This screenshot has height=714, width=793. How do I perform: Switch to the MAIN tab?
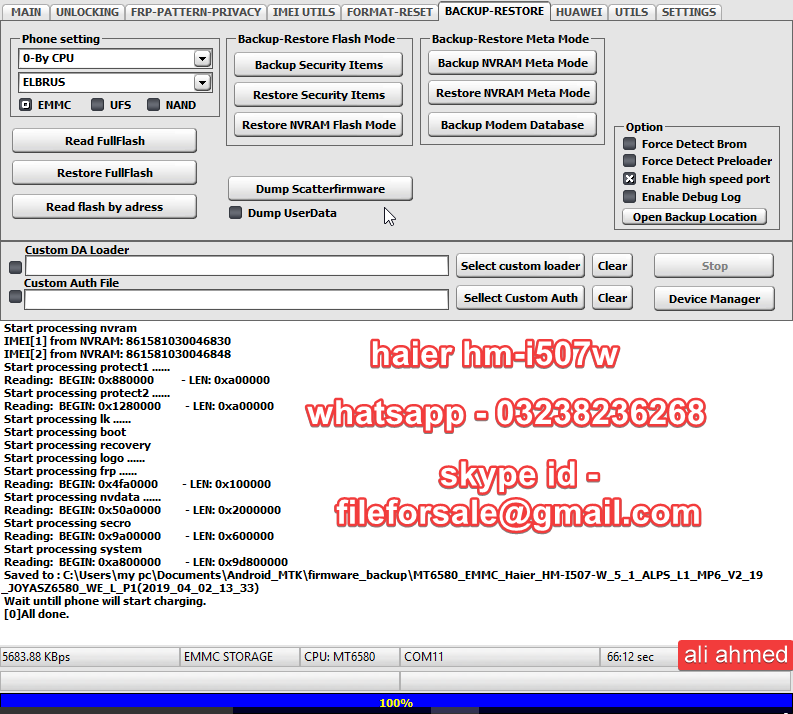click(x=25, y=12)
